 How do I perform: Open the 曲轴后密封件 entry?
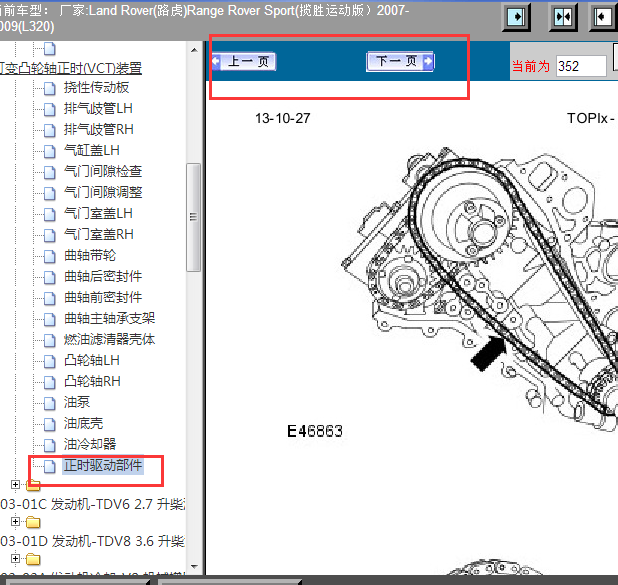103,276
